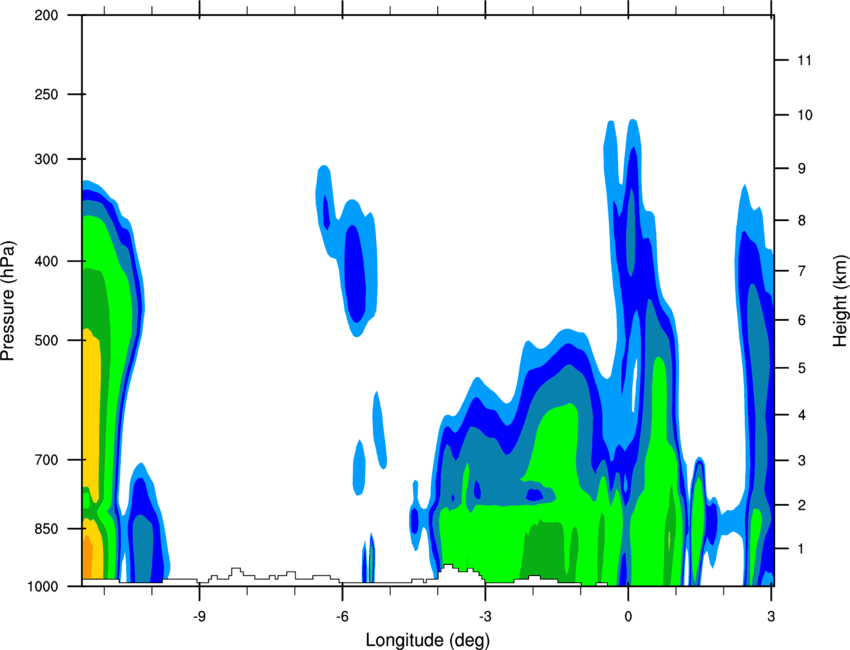Click the 8 km height label
This screenshot has width=850, height=650.
[802, 220]
